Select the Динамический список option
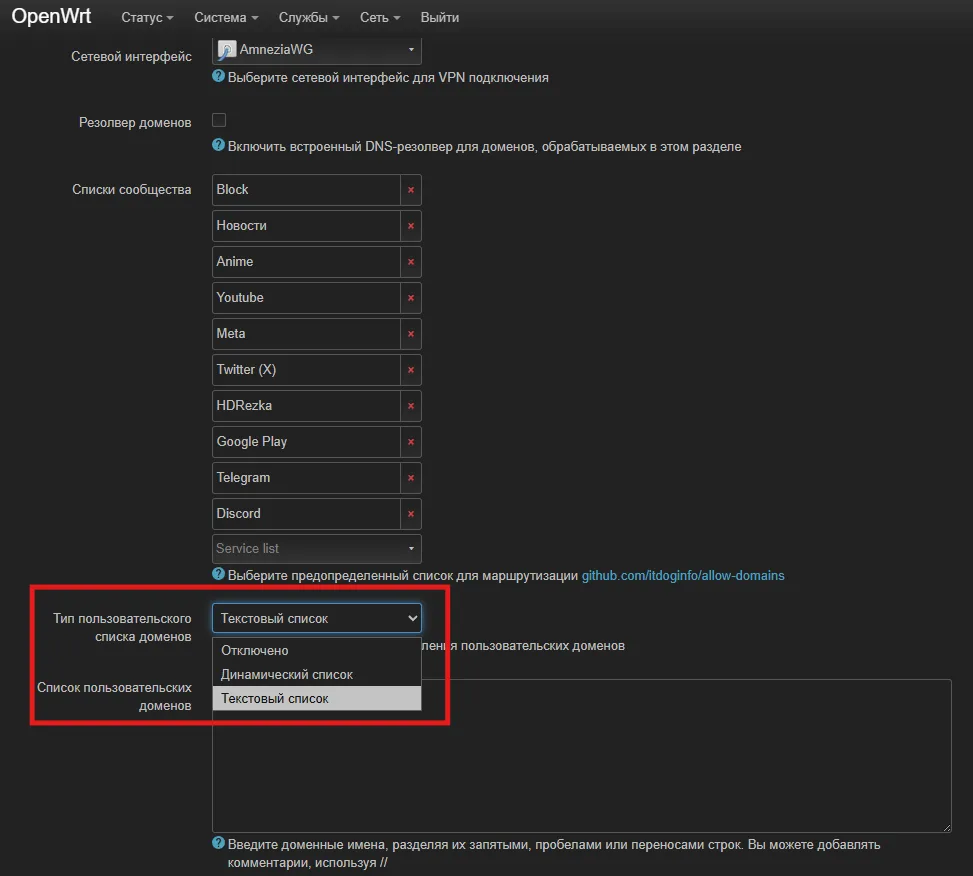The width and height of the screenshot is (973, 876). [316, 674]
